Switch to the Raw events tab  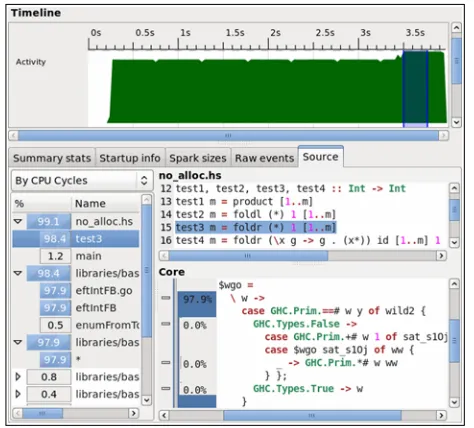pos(264,158)
